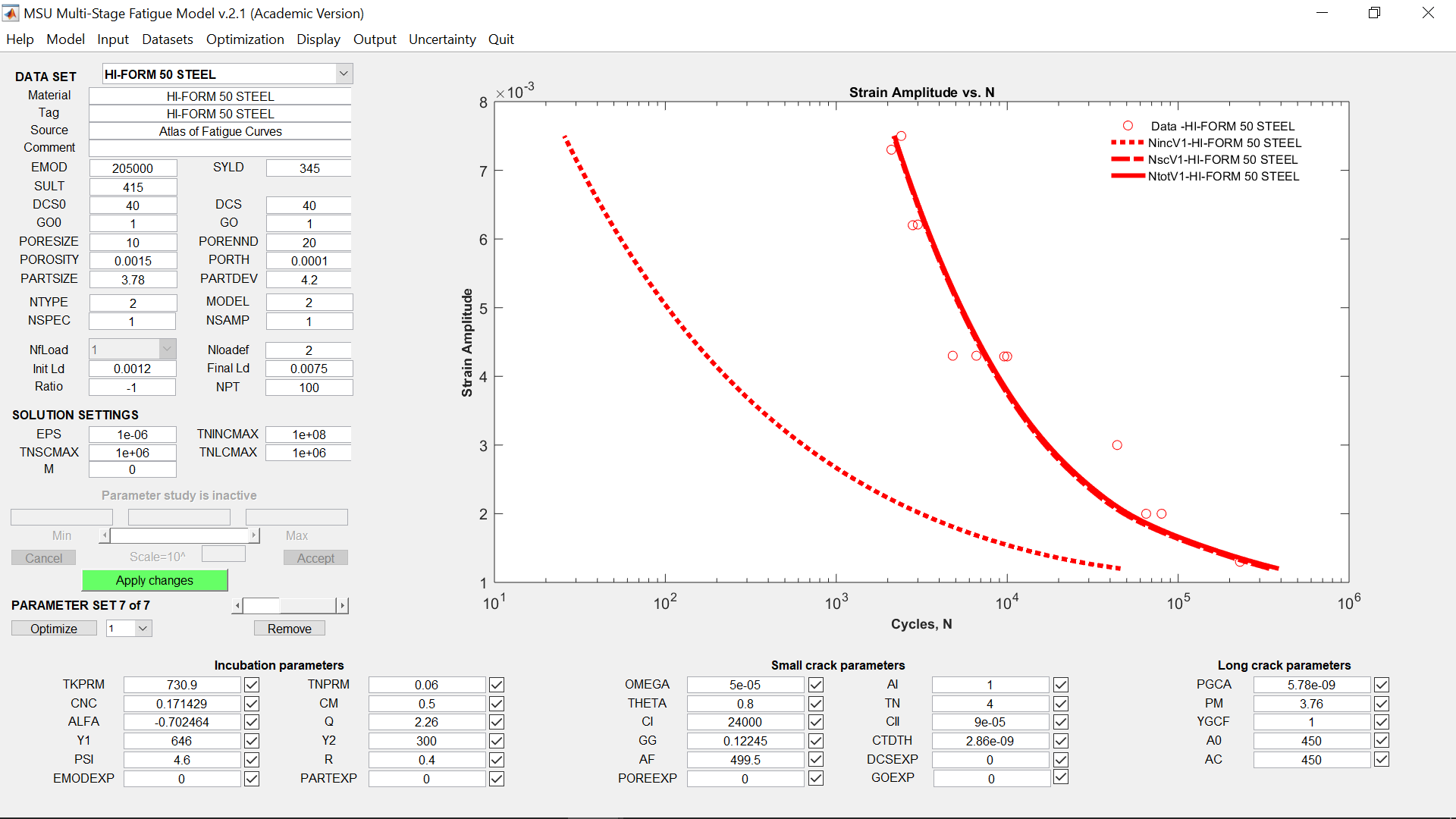Viewport: 1456px width, 819px height.
Task: Open the Datasets menu
Action: pyautogui.click(x=167, y=39)
